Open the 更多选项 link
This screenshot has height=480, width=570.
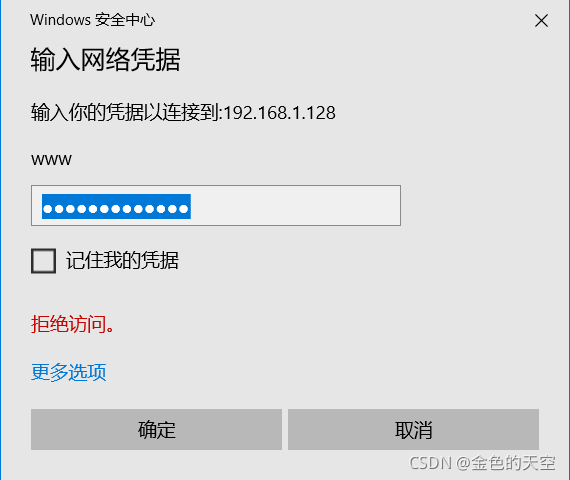pos(69,372)
